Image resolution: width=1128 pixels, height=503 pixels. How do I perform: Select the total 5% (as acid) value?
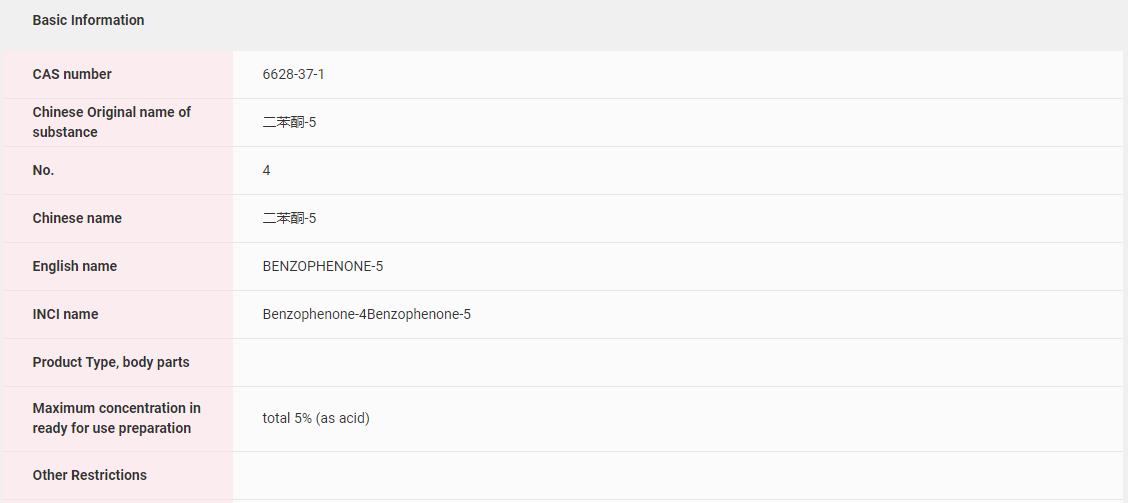[316, 418]
